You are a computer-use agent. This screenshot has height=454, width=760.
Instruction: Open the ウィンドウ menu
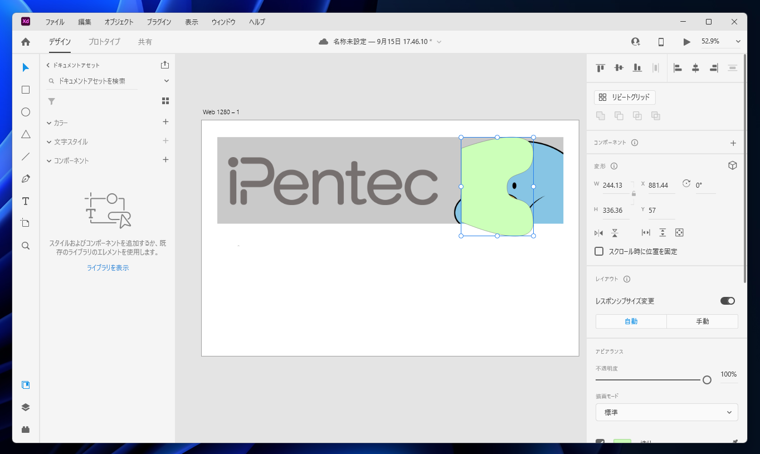[223, 22]
